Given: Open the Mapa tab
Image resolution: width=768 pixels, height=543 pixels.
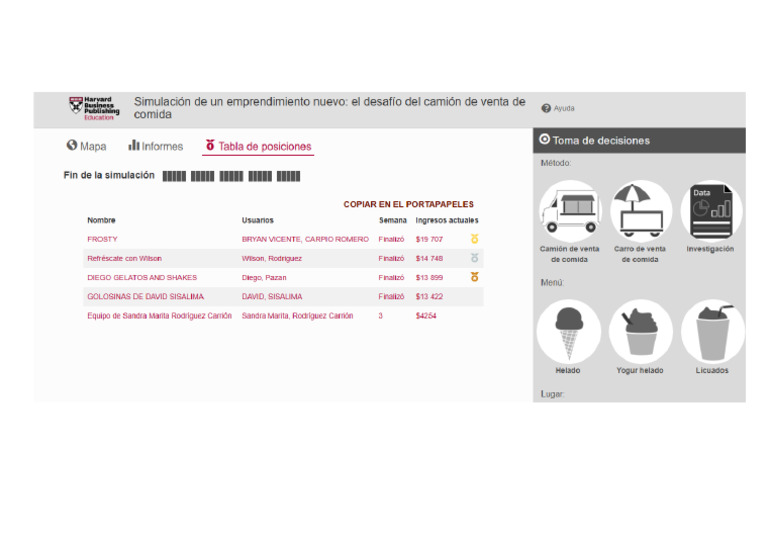Looking at the screenshot, I should tap(86, 146).
